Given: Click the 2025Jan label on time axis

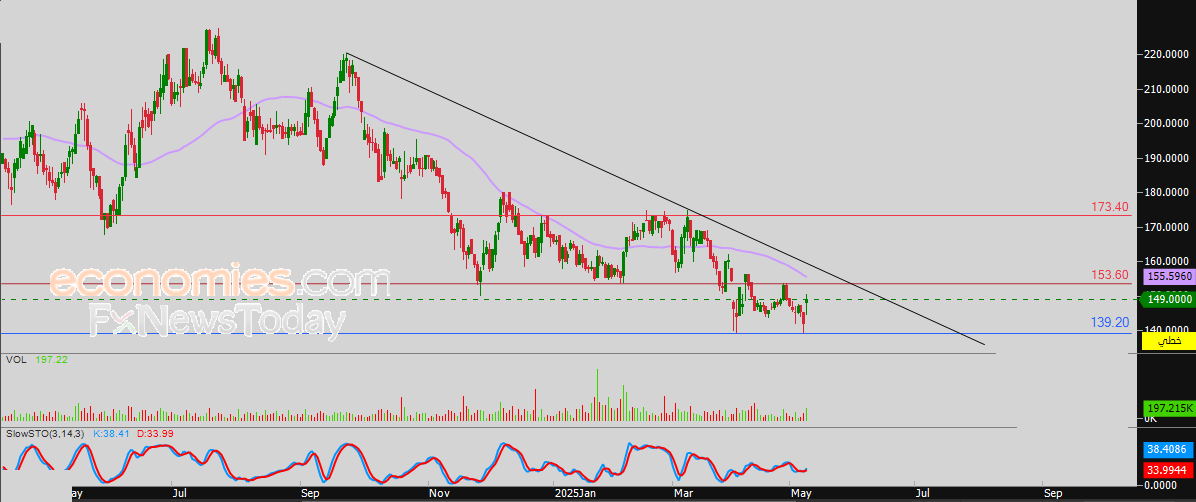Looking at the screenshot, I should (x=574, y=494).
